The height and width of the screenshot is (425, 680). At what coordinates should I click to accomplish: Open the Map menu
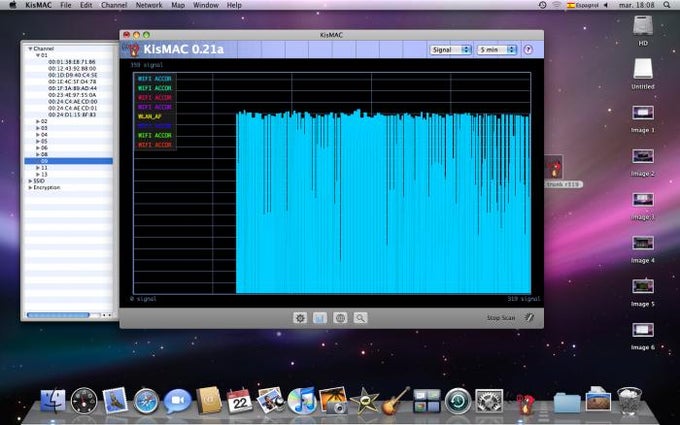click(x=178, y=5)
